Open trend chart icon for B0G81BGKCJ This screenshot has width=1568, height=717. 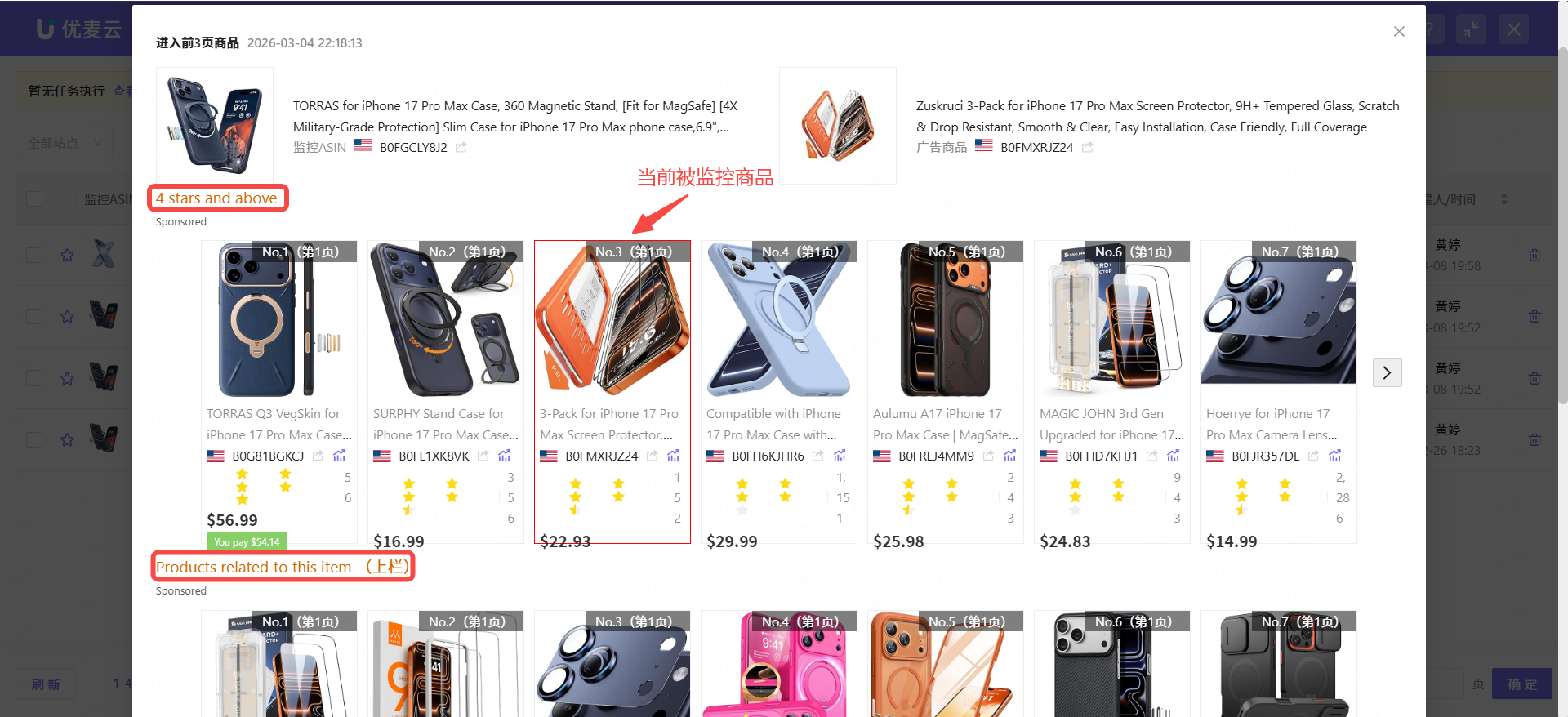pyautogui.click(x=340, y=456)
